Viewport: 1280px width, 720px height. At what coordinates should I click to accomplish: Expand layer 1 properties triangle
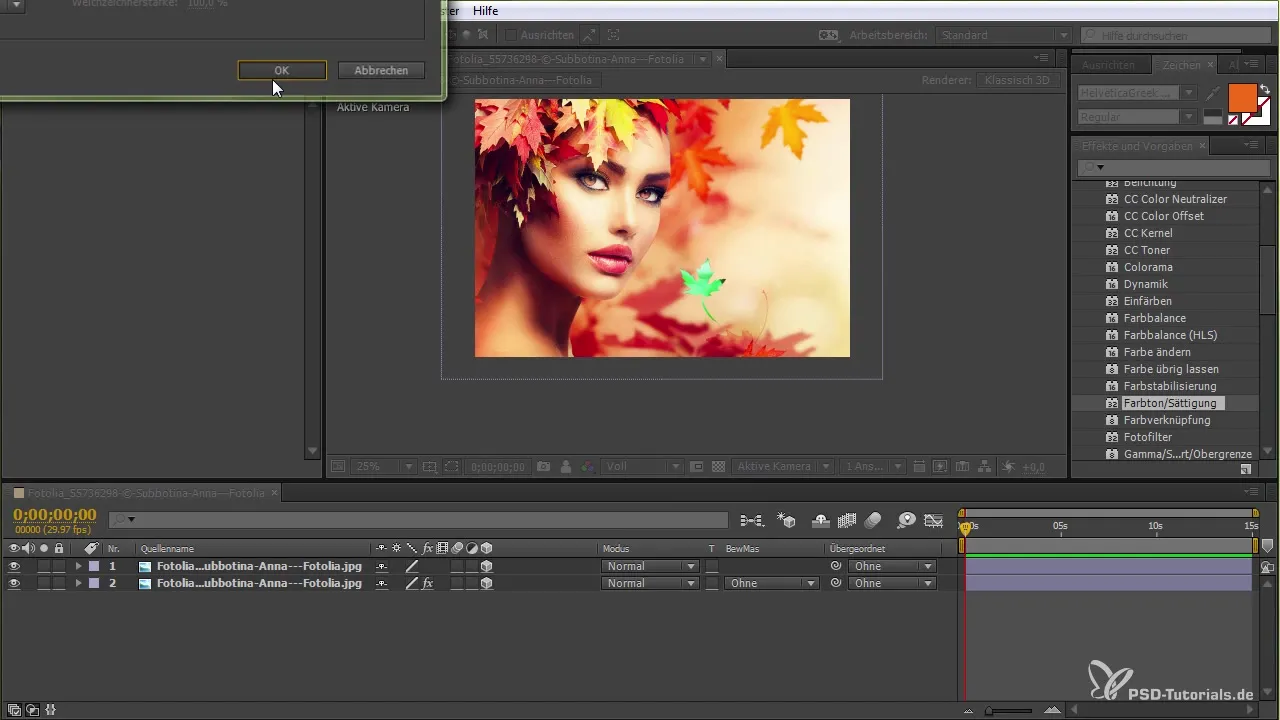(78, 566)
